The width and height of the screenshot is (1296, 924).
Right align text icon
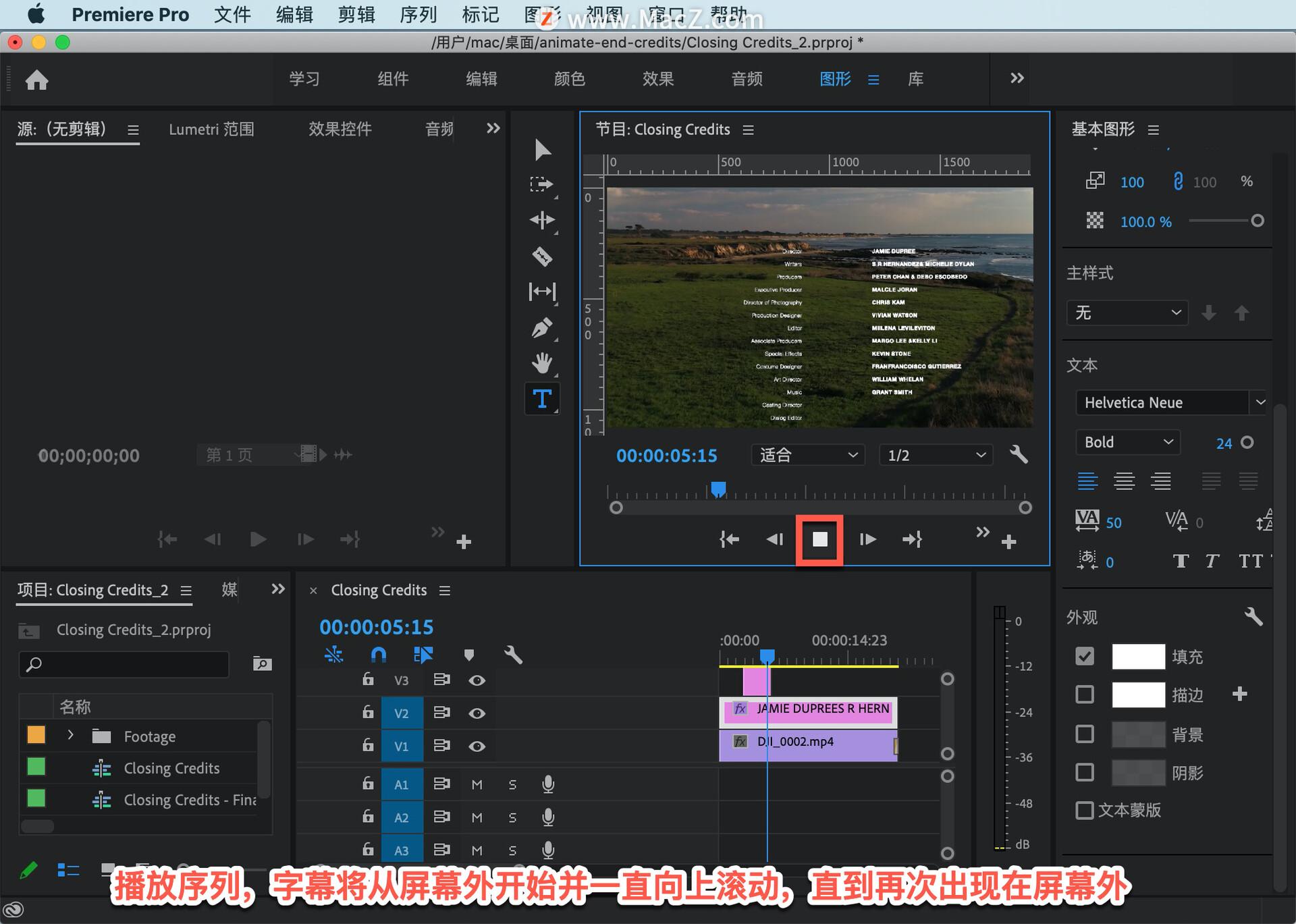tap(1161, 481)
